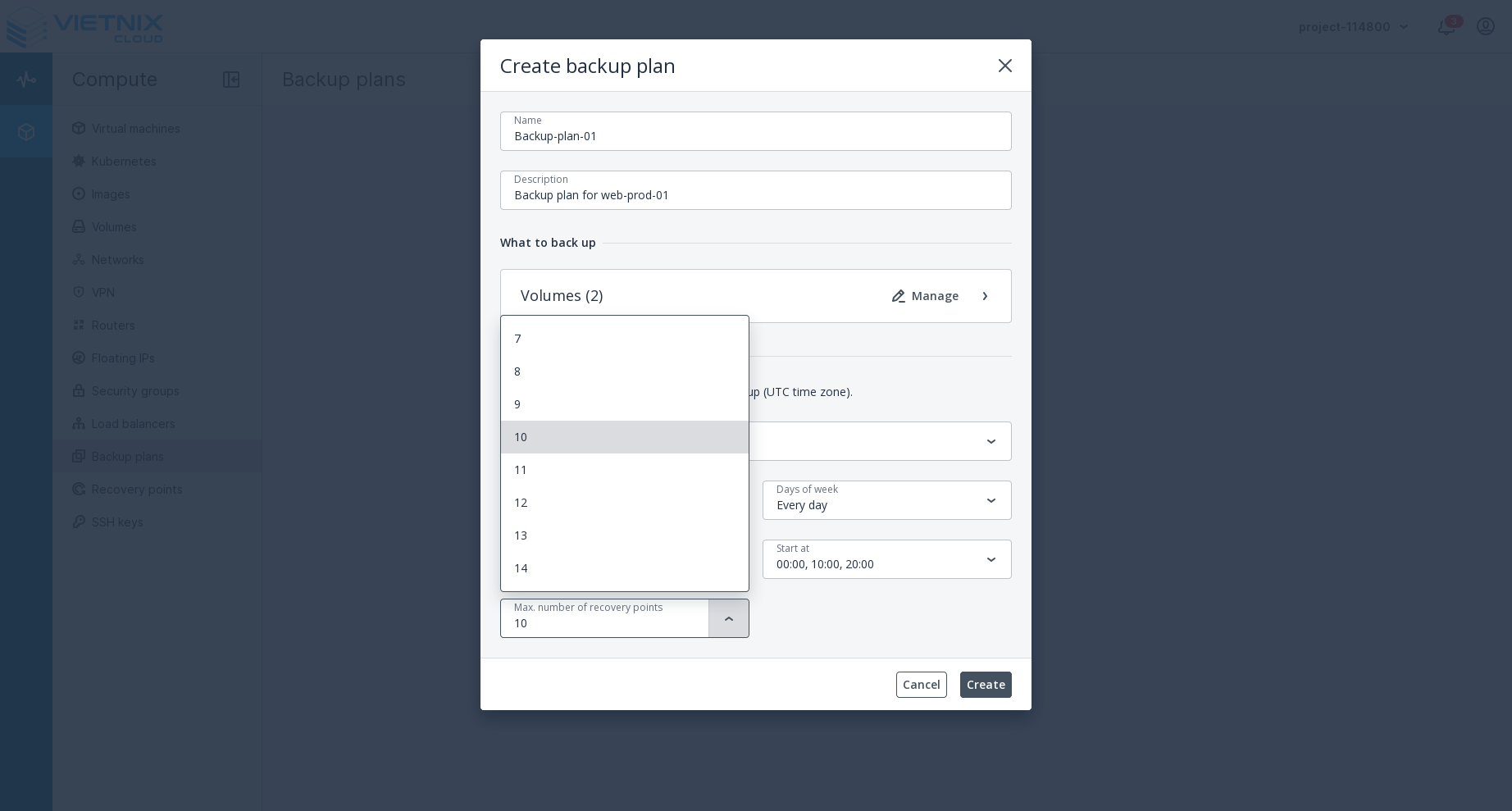Image resolution: width=1512 pixels, height=811 pixels.
Task: Open the user account profile icon
Action: coord(1485,27)
